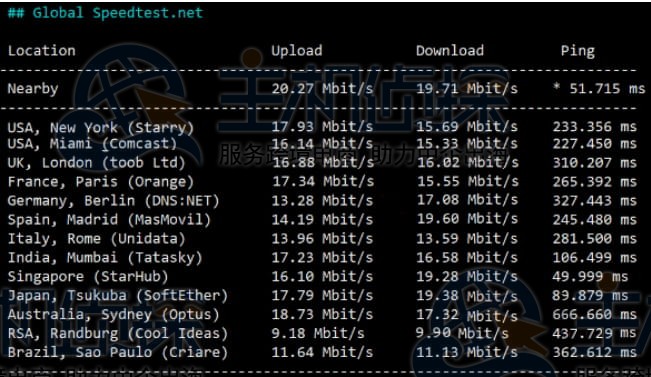
Task: Click the Ping column header
Action: click(578, 51)
